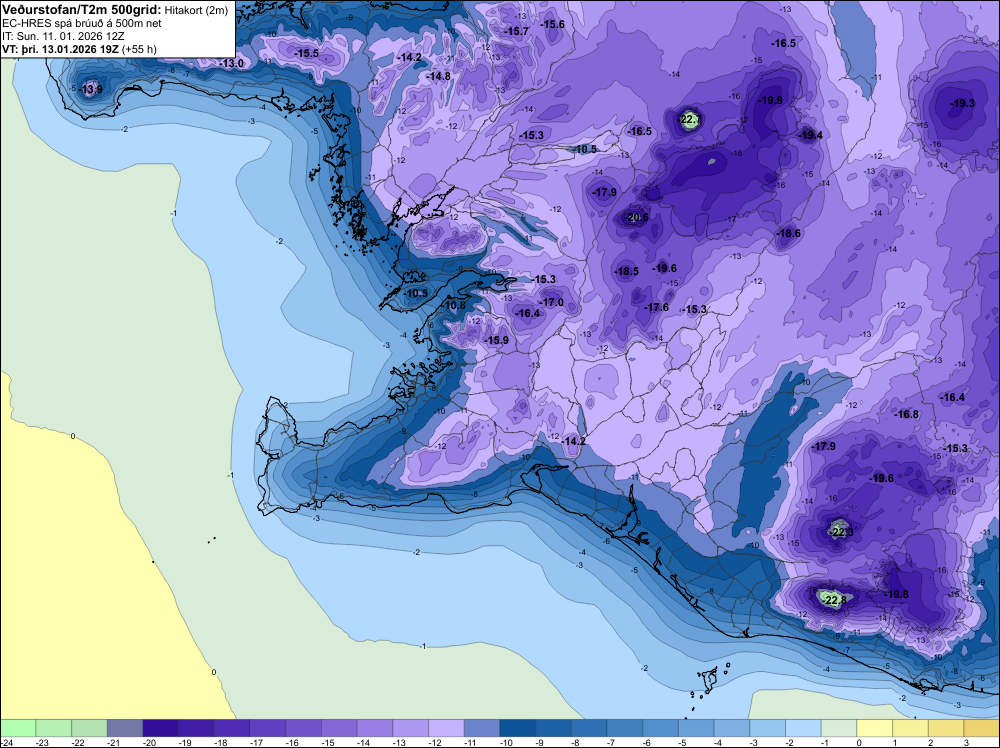Click the -15.7 temperature label

coord(517,31)
